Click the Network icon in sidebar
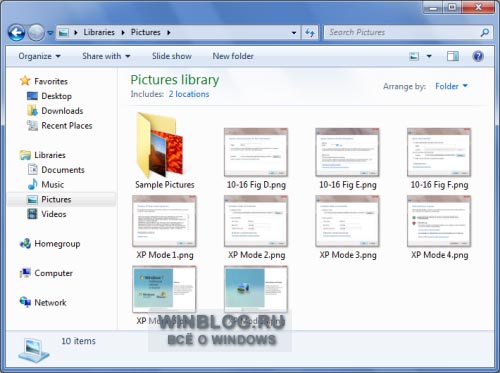Image resolution: width=500 pixels, height=373 pixels. tap(25, 302)
